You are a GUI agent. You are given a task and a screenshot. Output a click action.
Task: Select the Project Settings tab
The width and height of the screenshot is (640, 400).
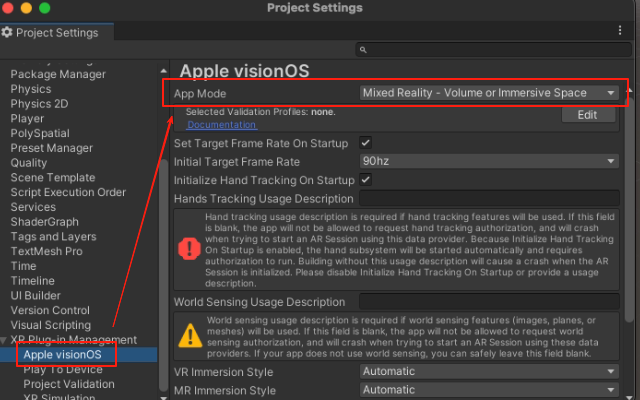[x=57, y=32]
